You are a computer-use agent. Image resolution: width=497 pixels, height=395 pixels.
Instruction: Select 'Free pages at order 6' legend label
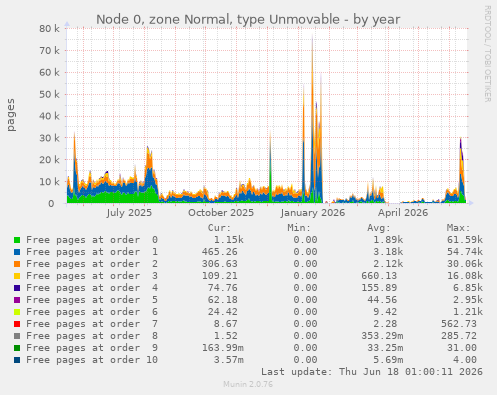(x=92, y=312)
